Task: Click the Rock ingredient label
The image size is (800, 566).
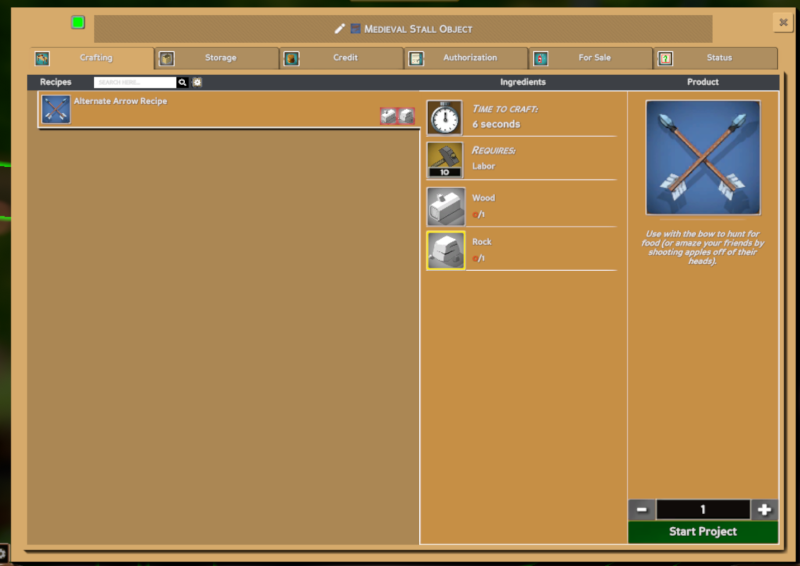Action: (482, 242)
